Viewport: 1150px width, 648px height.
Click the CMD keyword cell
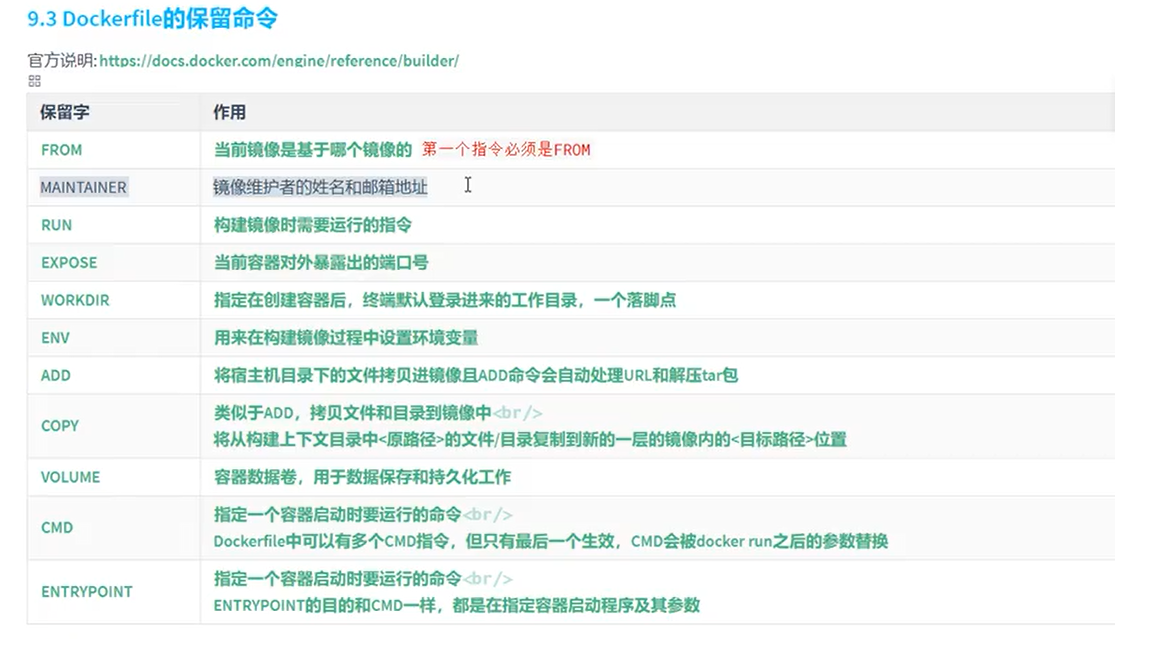tap(56, 527)
